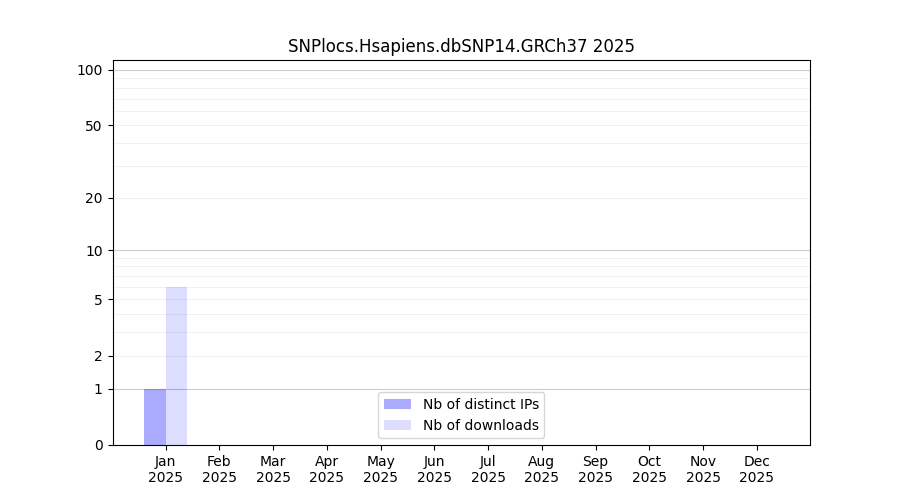Click the 10 tick on the y-axis

click(94, 251)
